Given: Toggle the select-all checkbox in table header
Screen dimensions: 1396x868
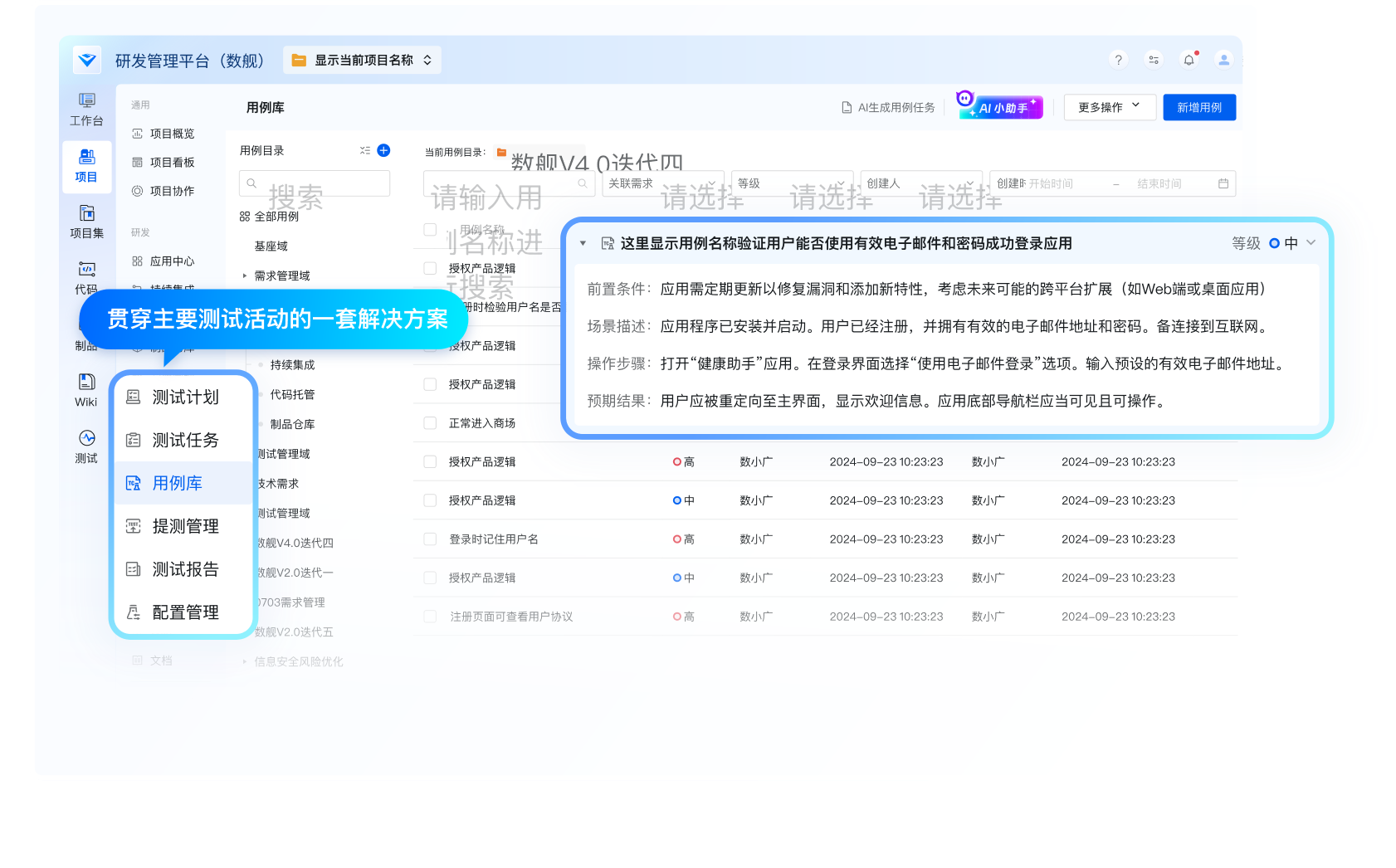Looking at the screenshot, I should pos(430,230).
